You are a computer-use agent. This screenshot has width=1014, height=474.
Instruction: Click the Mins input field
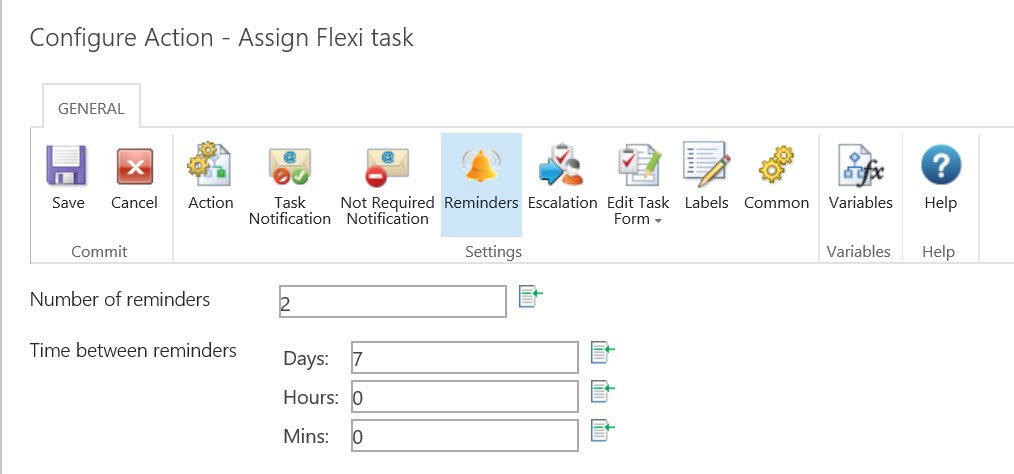point(464,435)
